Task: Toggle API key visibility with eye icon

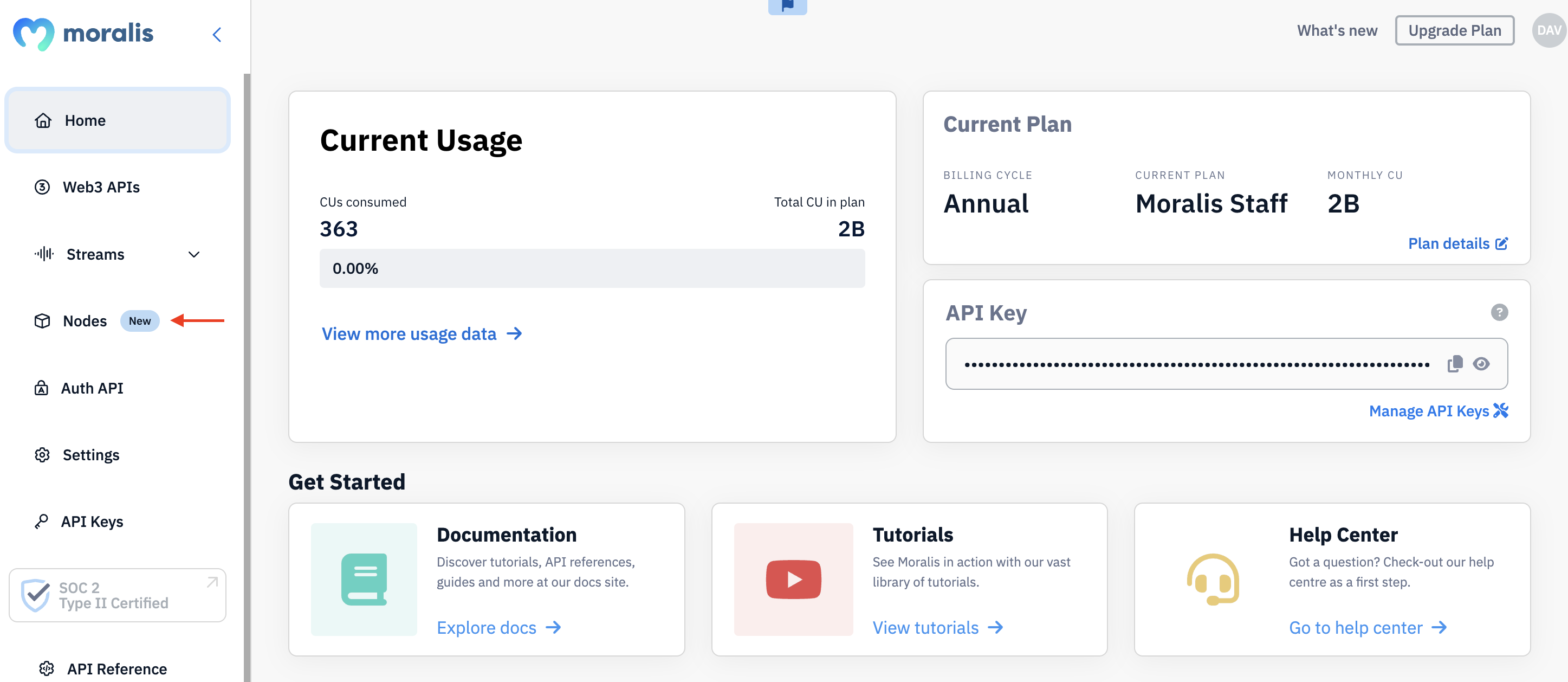Action: coord(1485,363)
